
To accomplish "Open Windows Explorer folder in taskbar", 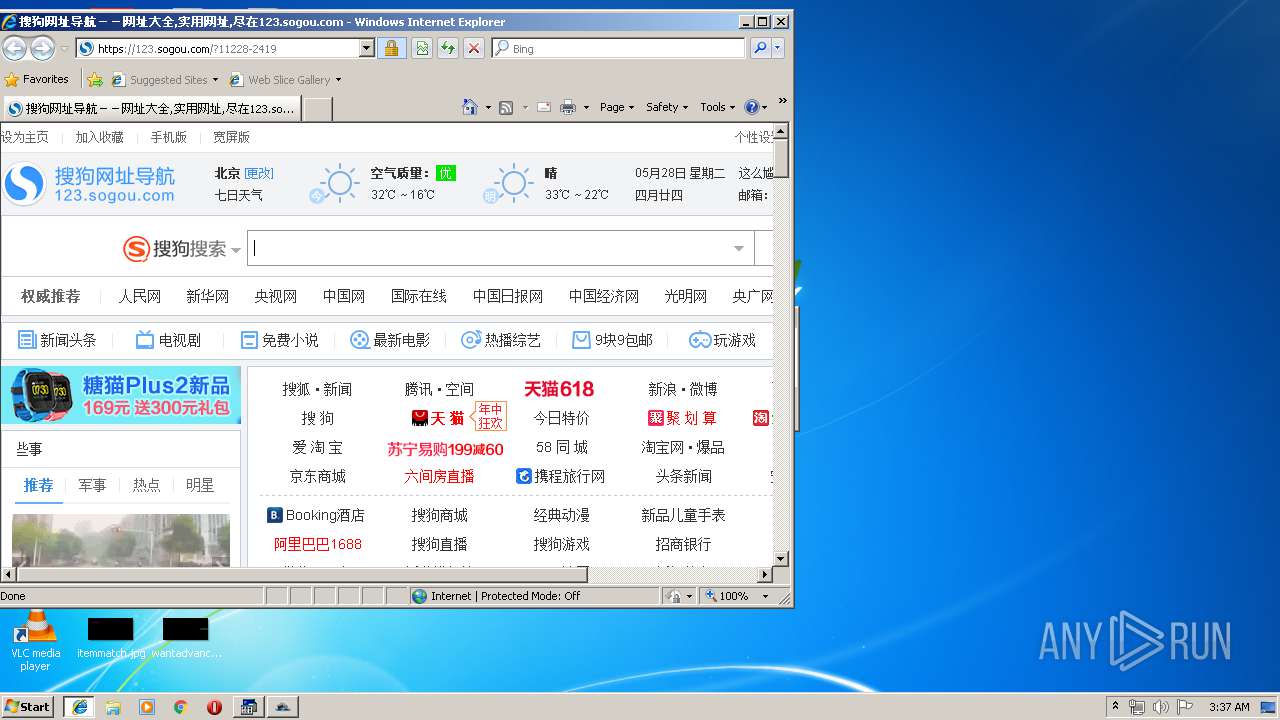I will tap(113, 707).
